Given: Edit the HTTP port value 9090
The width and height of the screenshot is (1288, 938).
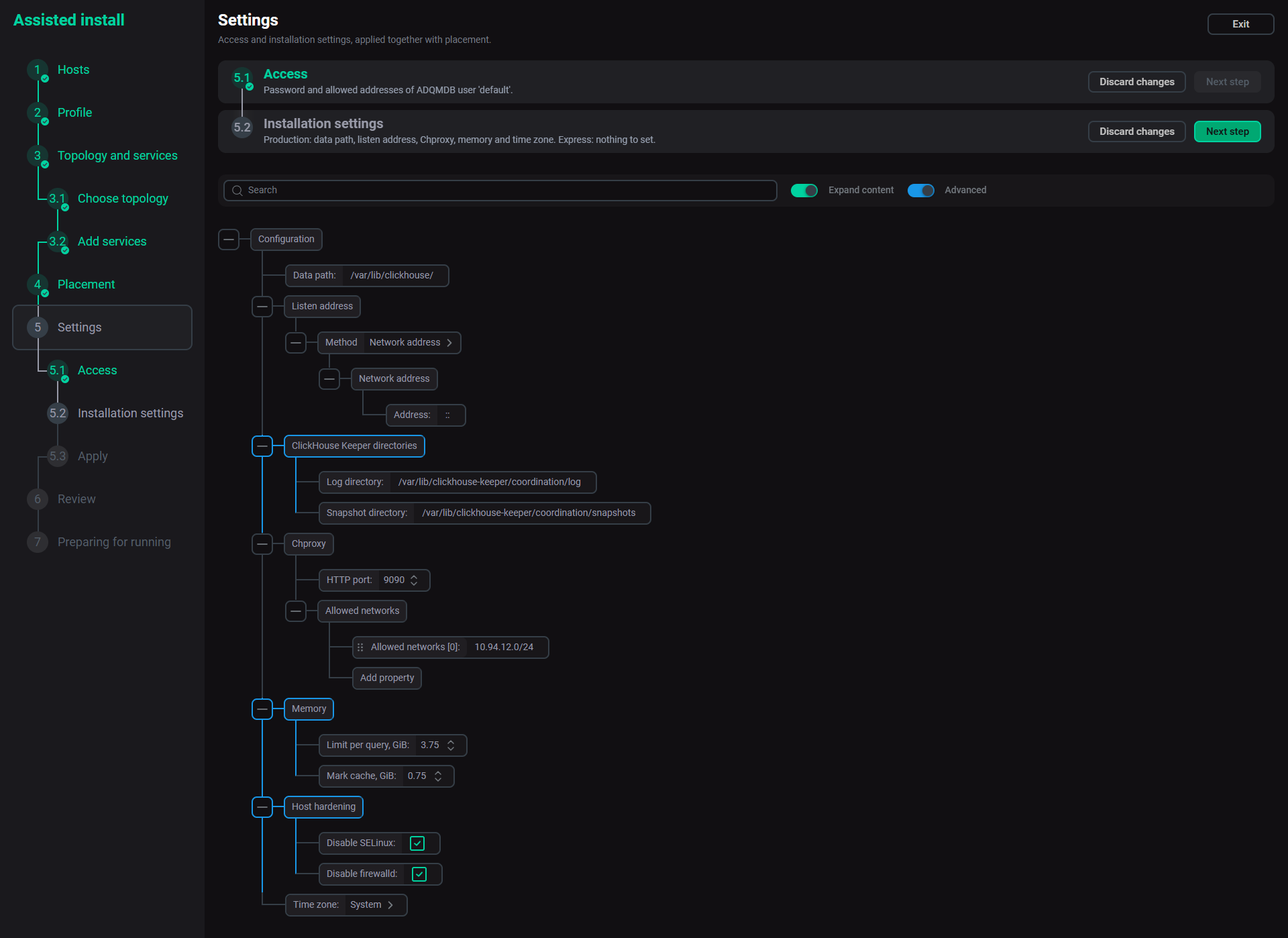Looking at the screenshot, I should [394, 580].
